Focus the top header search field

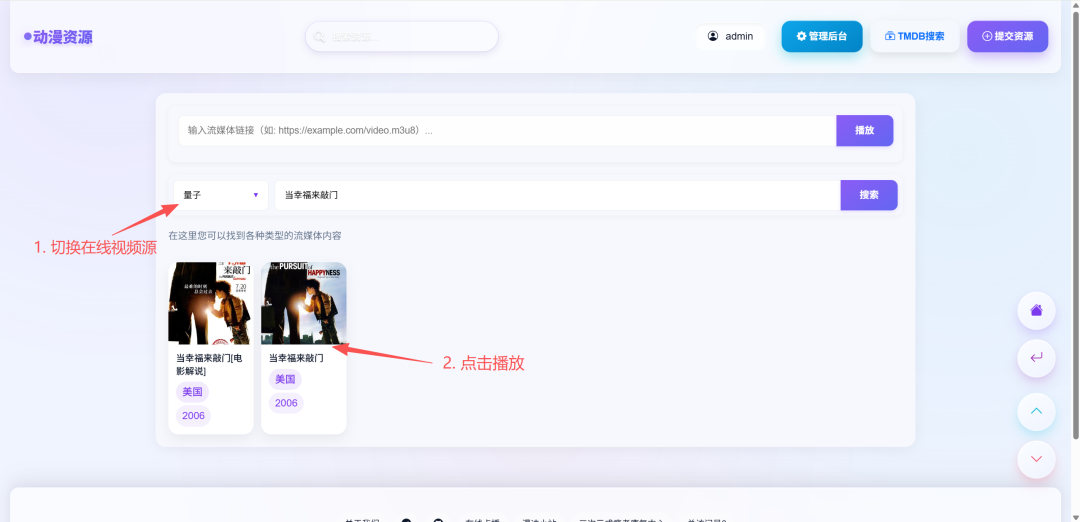[x=402, y=36]
